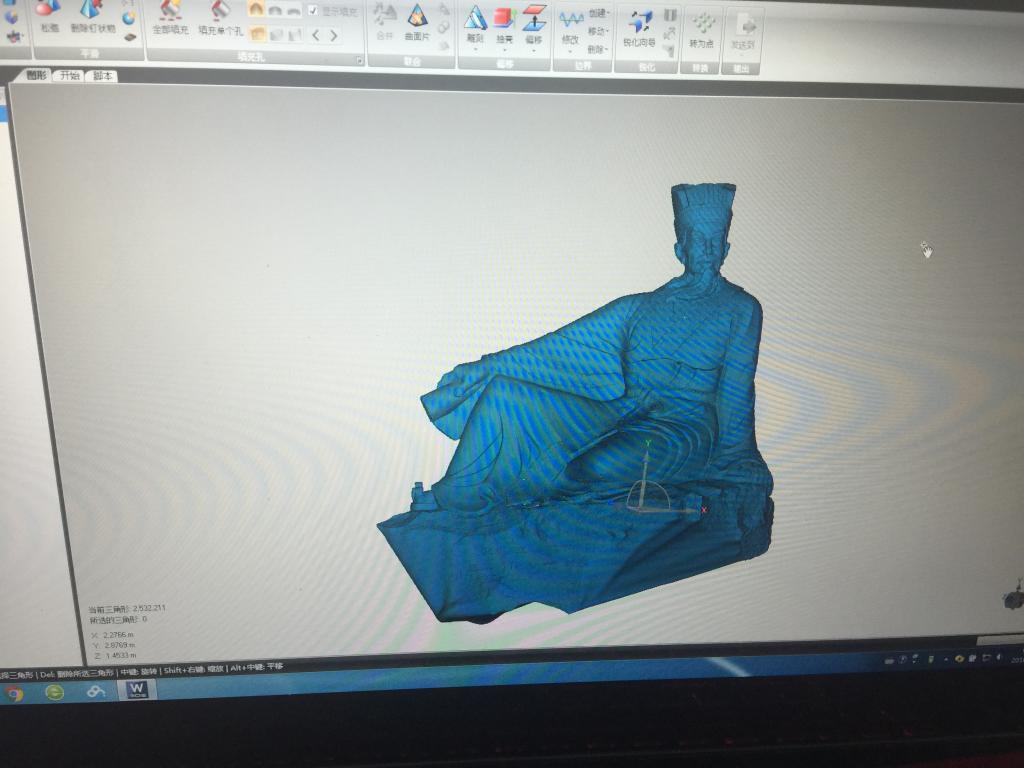
Task: Click the previous hole arrow button
Action: [x=316, y=35]
